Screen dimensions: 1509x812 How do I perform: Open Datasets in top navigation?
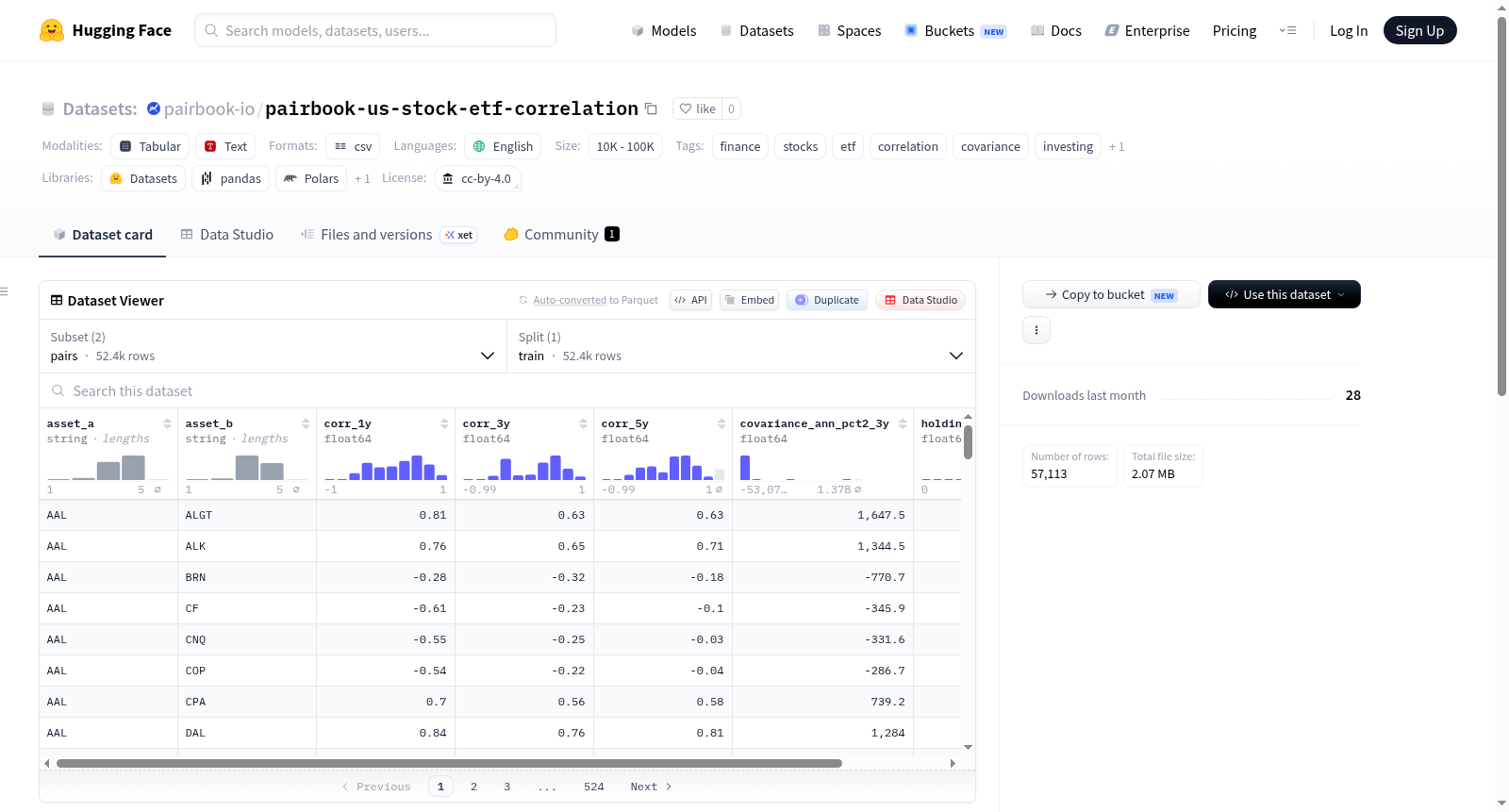coord(756,30)
